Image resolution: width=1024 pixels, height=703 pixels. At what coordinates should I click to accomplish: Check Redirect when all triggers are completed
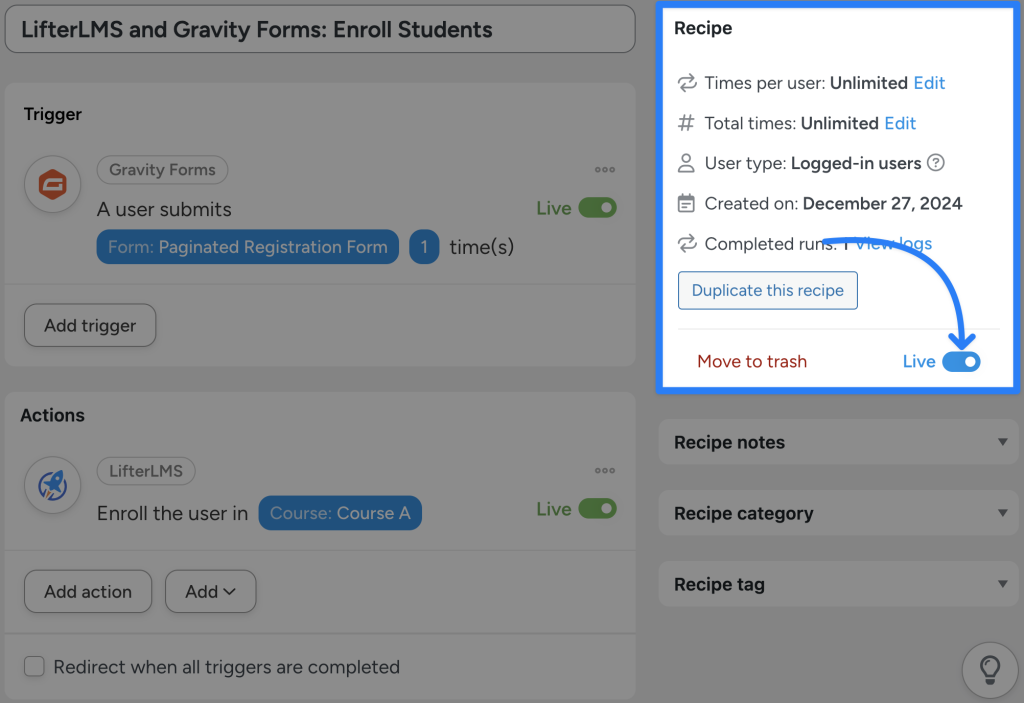(34, 666)
